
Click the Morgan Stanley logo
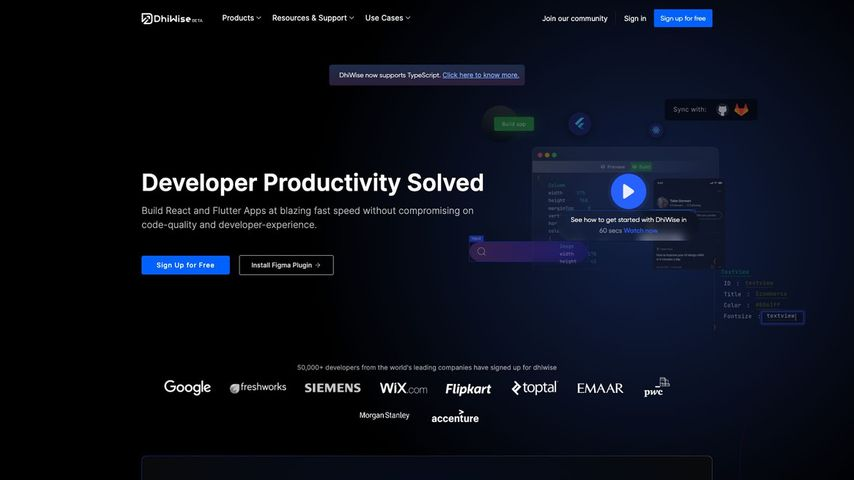[384, 415]
